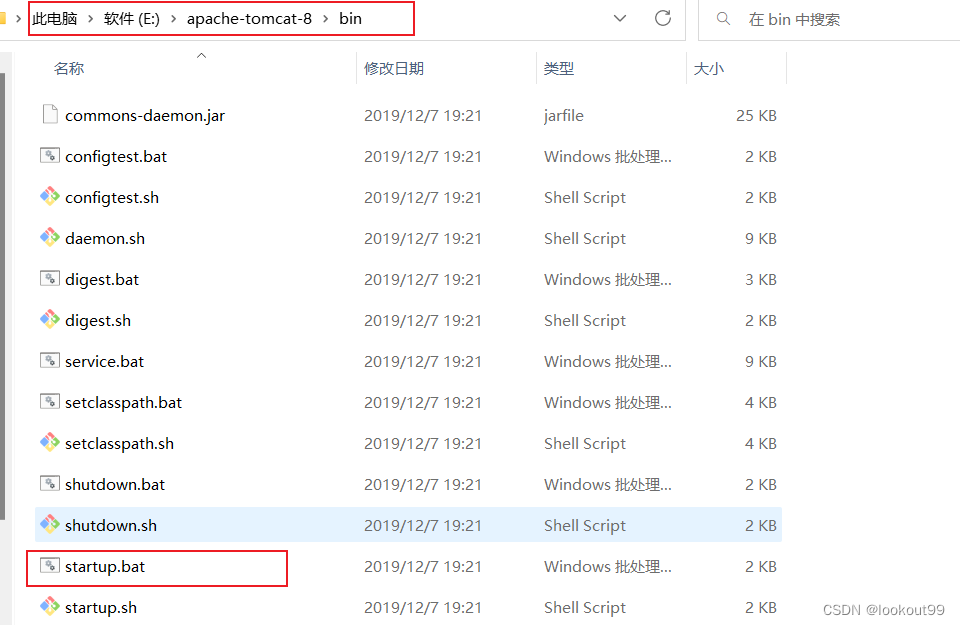The width and height of the screenshot is (960, 625).
Task: Select the service.bat file name
Action: click(x=104, y=362)
